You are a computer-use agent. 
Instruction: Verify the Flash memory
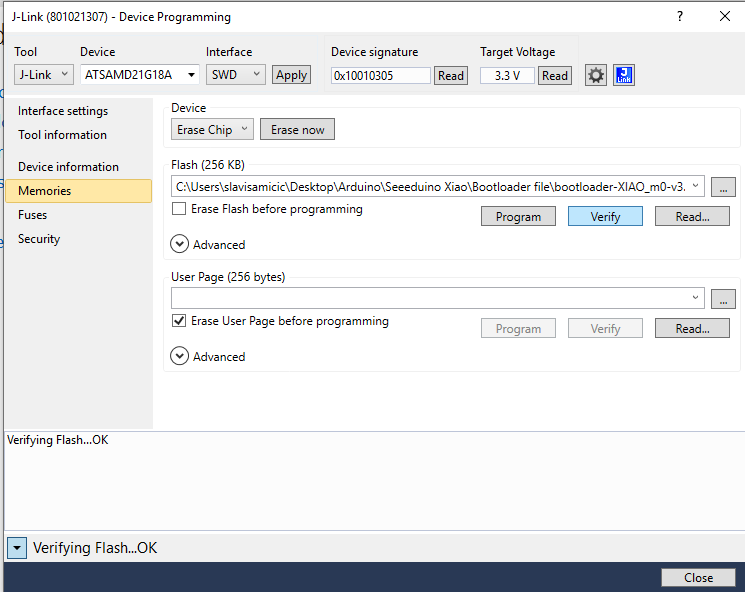click(x=605, y=217)
